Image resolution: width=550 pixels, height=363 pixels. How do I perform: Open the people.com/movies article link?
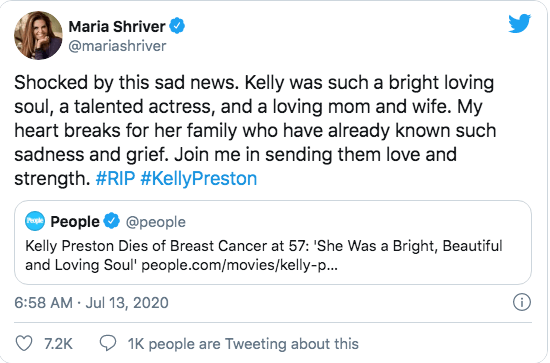pos(240,265)
